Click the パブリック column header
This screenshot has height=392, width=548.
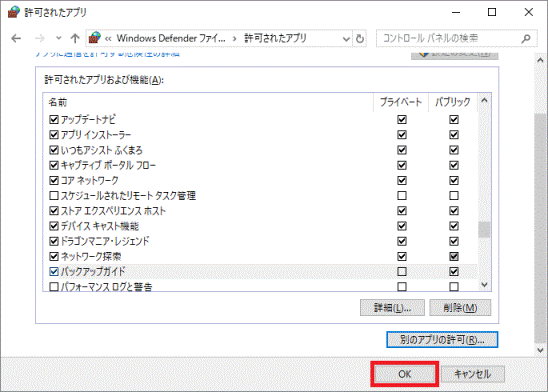(453, 102)
